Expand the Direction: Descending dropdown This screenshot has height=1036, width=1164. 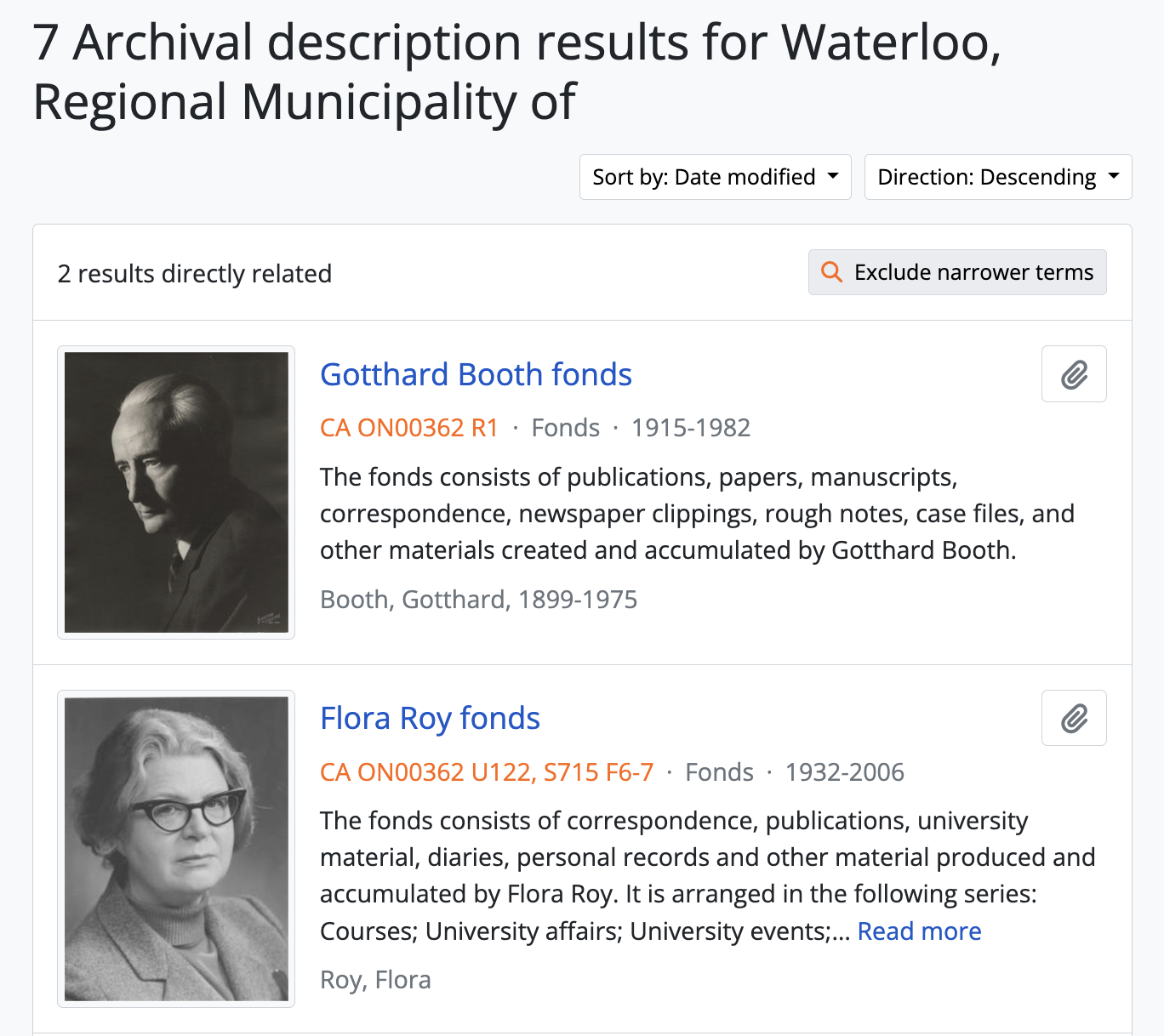pos(997,177)
